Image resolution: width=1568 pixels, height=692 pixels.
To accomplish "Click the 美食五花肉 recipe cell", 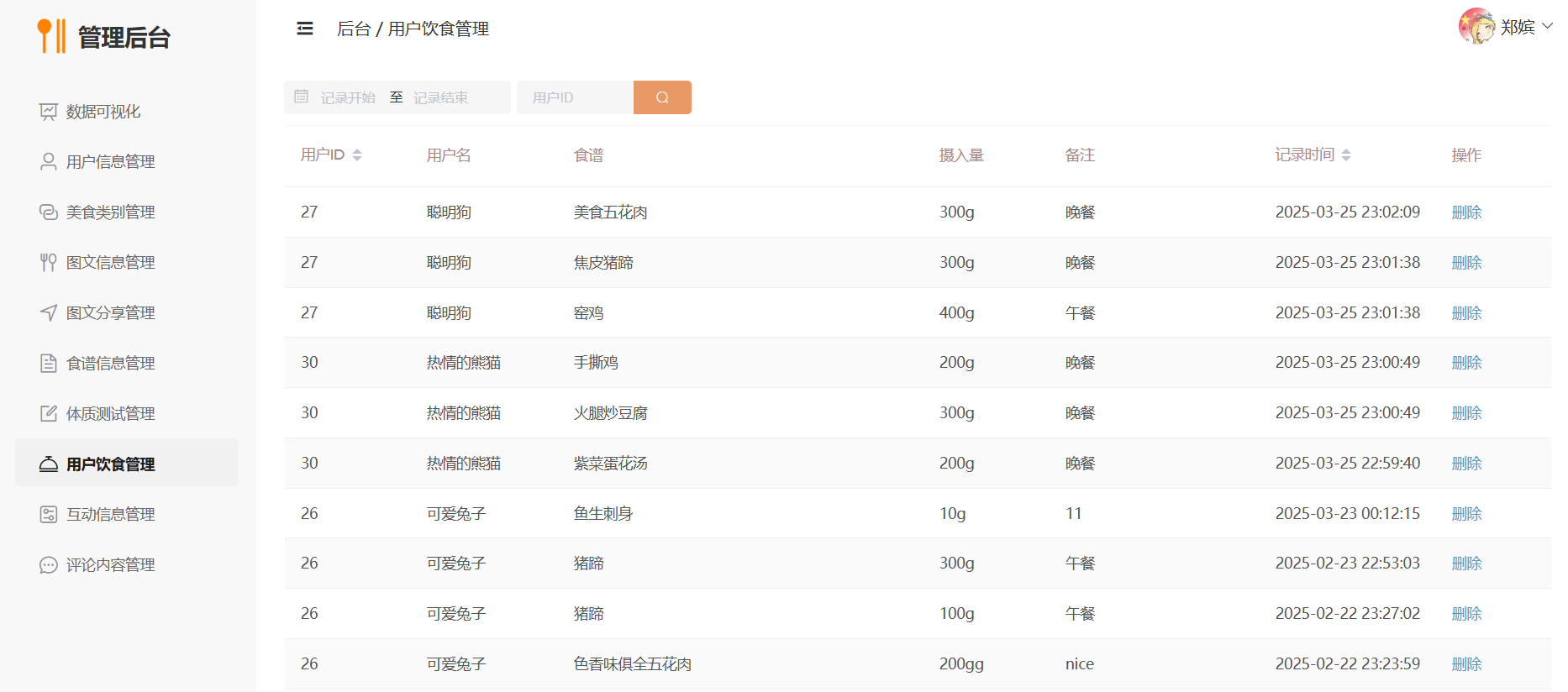I will tap(611, 212).
